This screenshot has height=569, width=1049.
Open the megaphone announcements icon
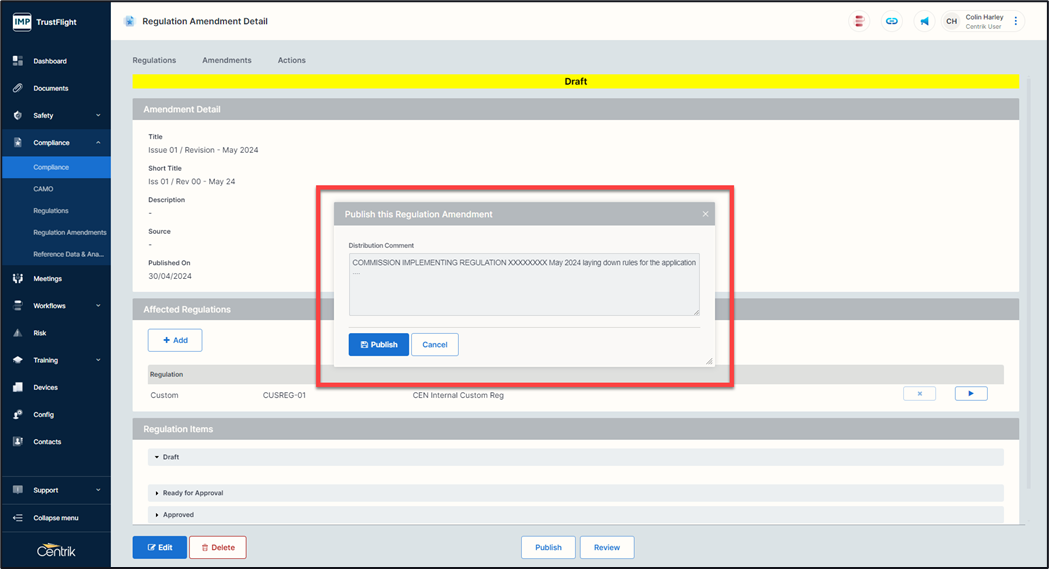tap(924, 21)
